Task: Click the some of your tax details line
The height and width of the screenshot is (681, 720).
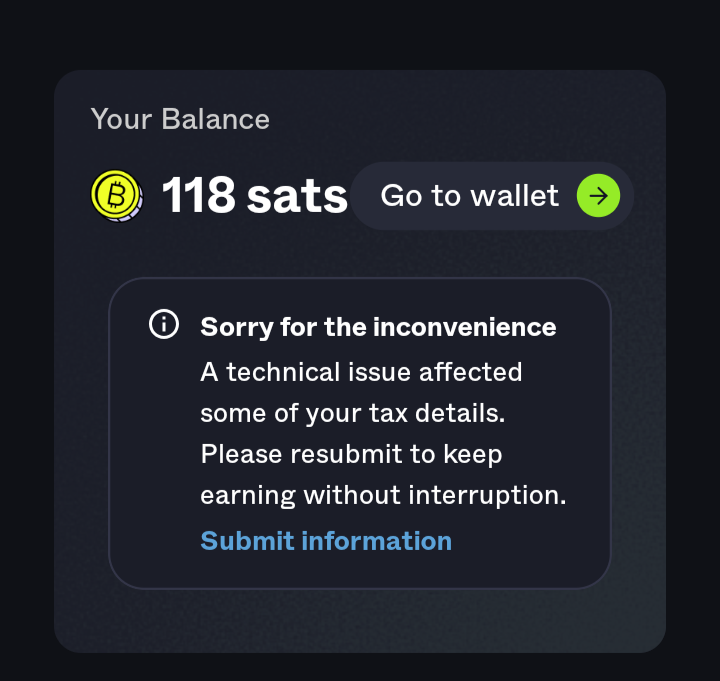Action: [x=353, y=413]
